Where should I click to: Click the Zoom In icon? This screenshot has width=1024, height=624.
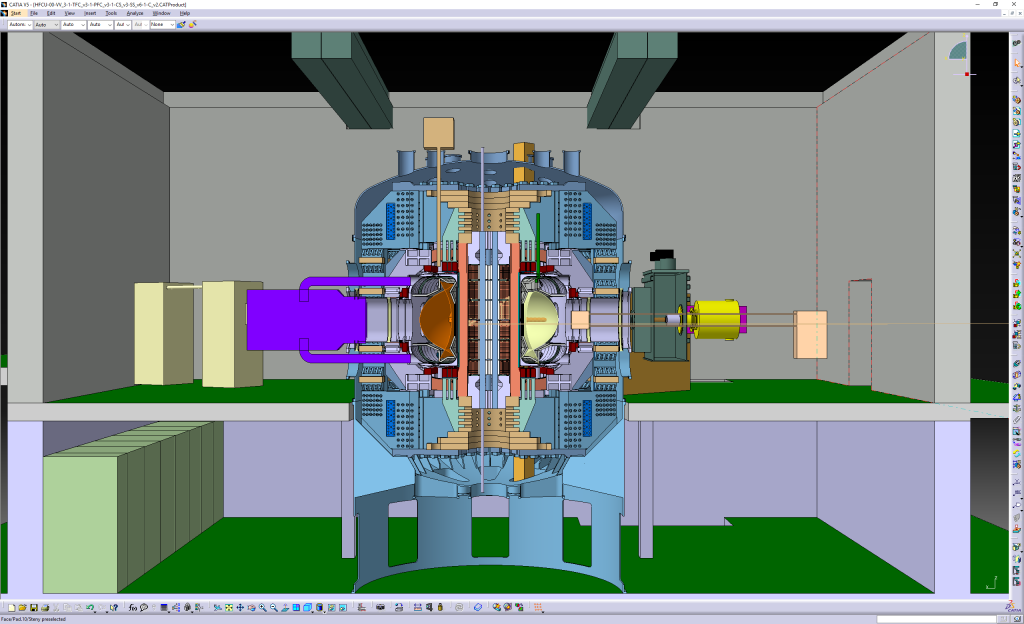tap(262, 605)
